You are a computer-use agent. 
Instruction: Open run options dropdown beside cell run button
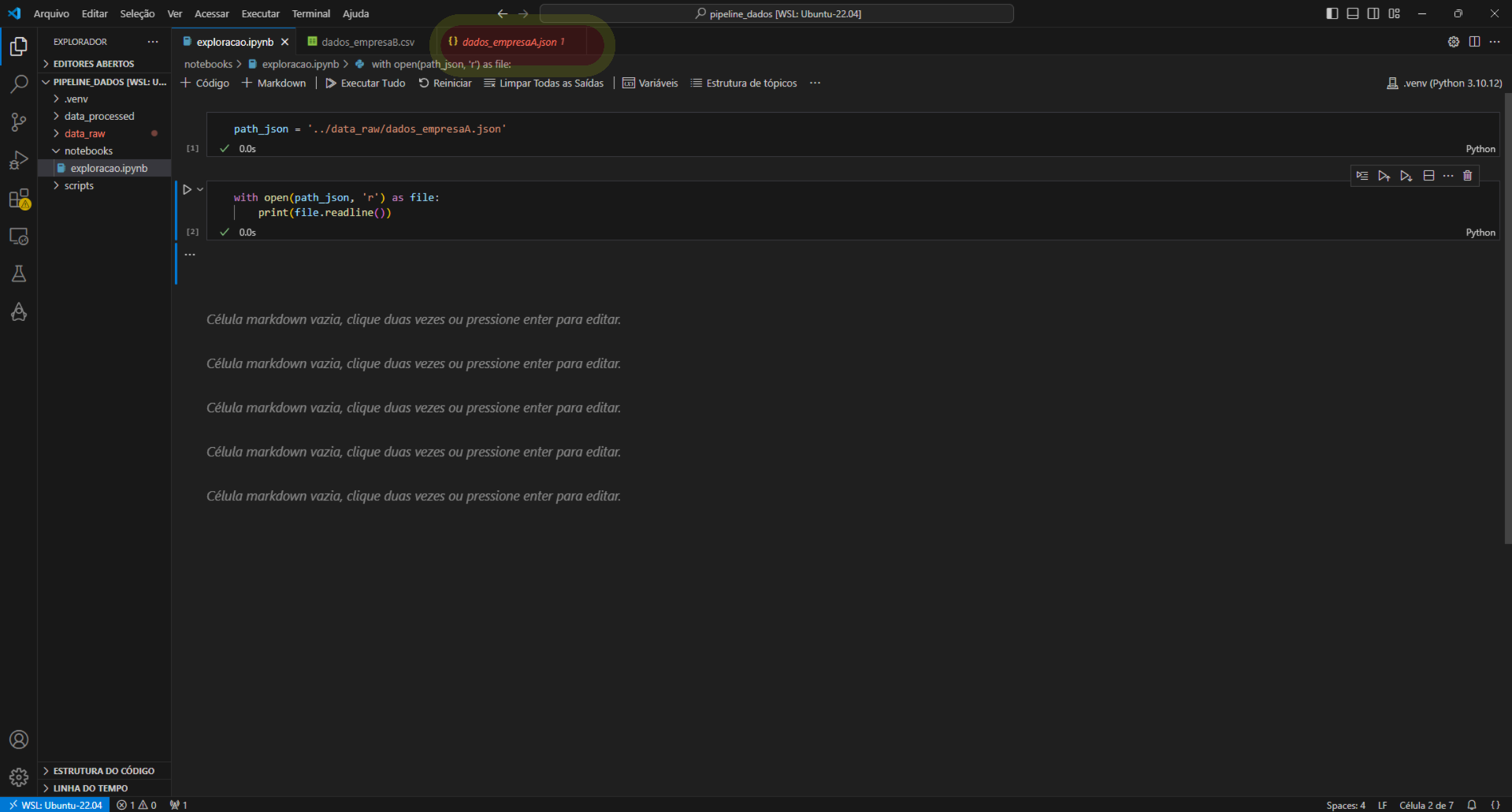[x=200, y=189]
